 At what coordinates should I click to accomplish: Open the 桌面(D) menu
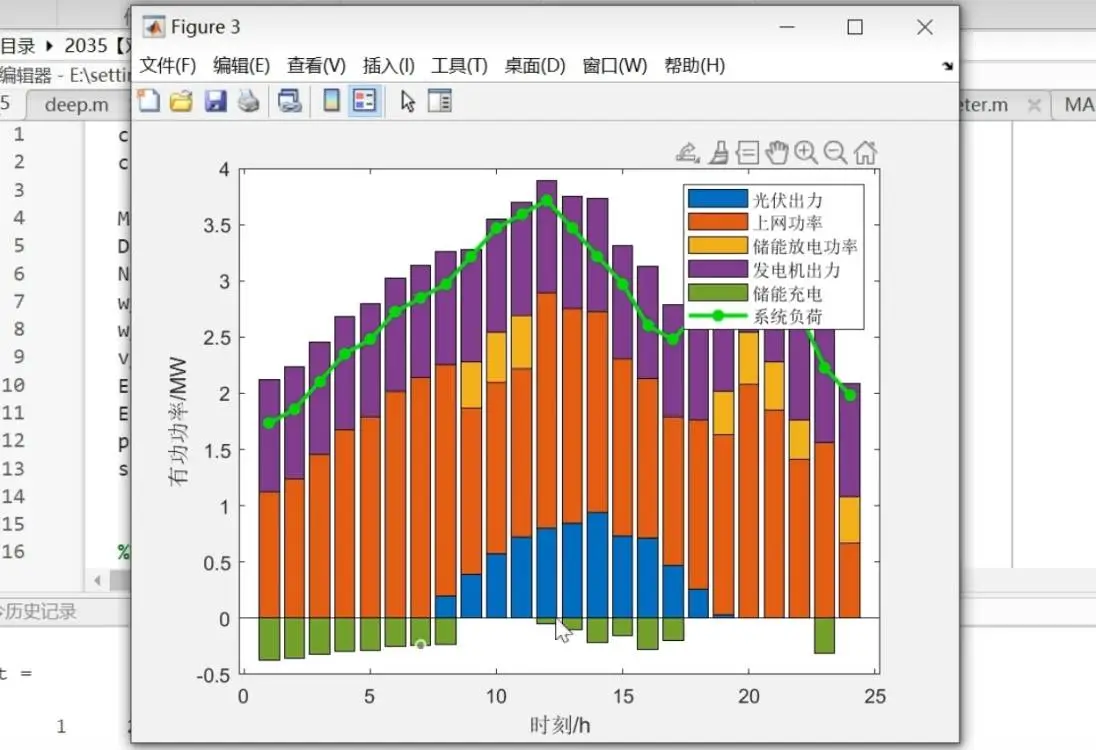pyautogui.click(x=535, y=66)
